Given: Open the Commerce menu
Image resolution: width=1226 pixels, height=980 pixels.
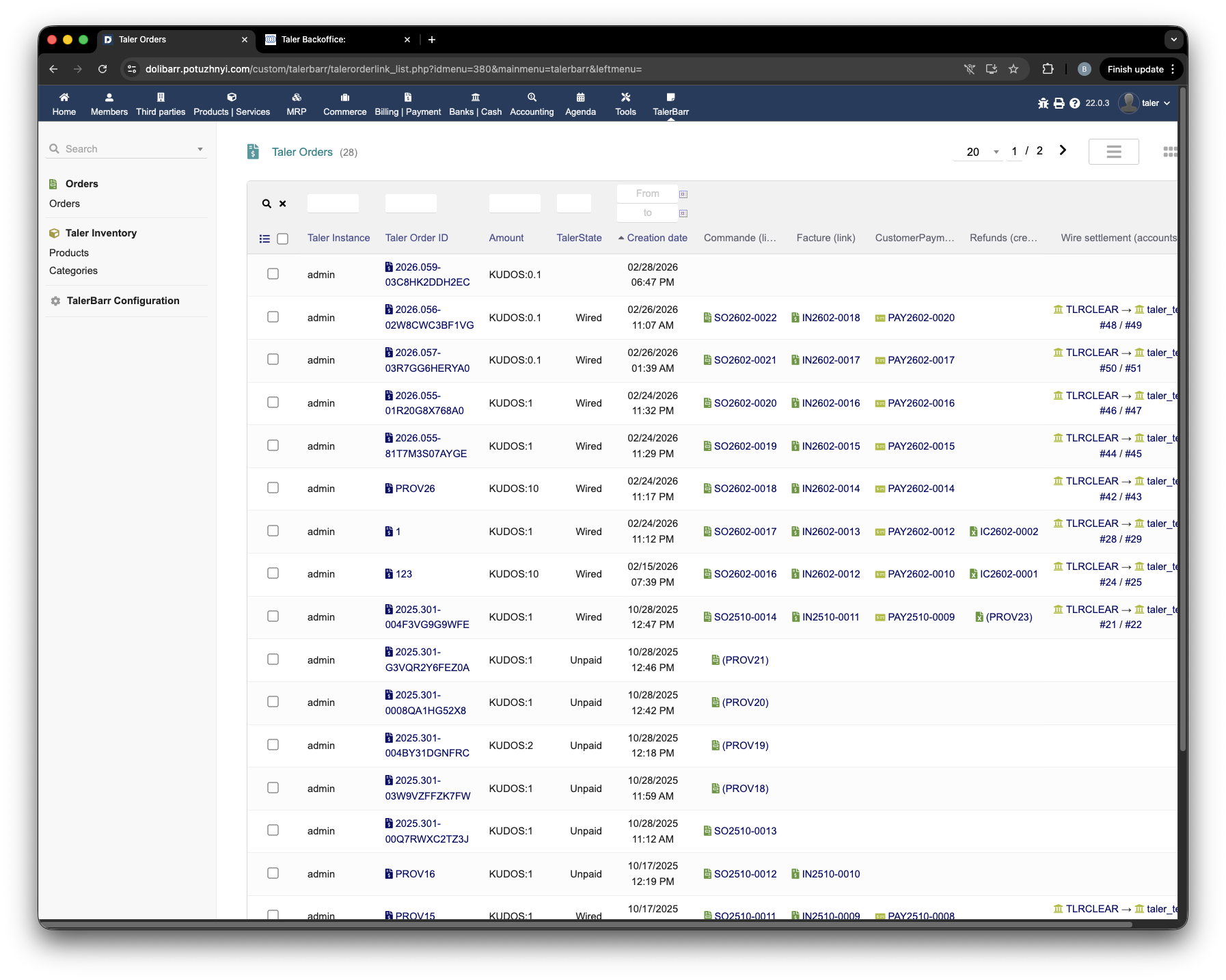Looking at the screenshot, I should coord(344,104).
